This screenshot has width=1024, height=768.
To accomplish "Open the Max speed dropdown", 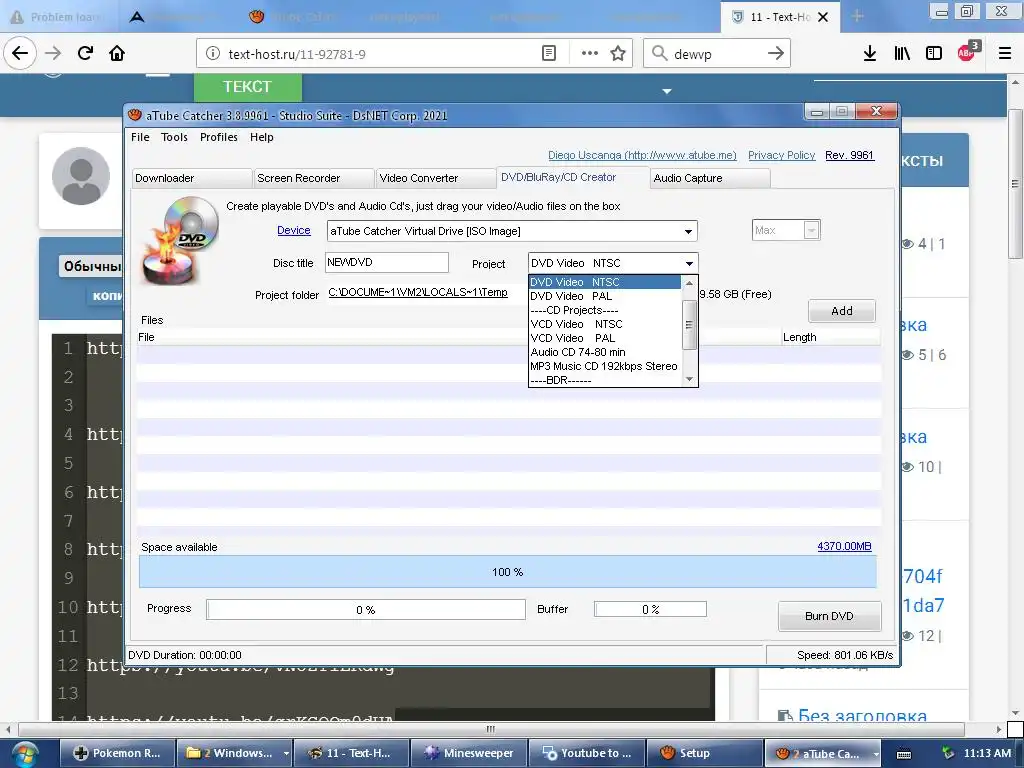I will [x=811, y=230].
